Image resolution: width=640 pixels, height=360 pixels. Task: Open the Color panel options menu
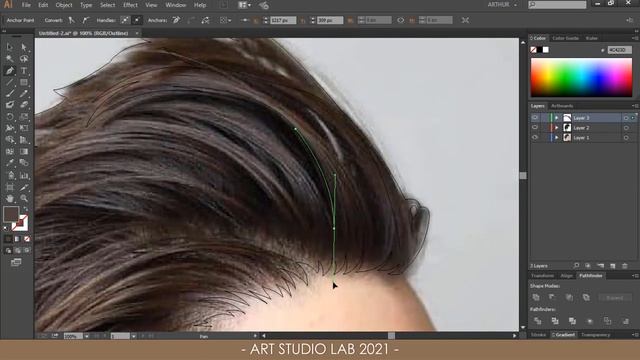click(635, 38)
